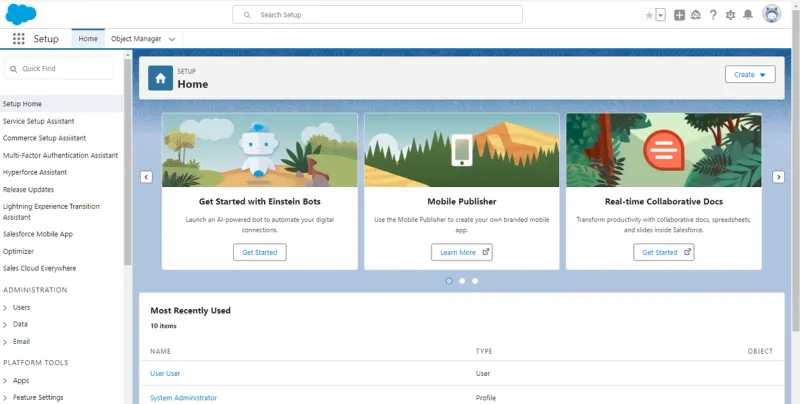Click the Collaborative Docs card image

(664, 150)
